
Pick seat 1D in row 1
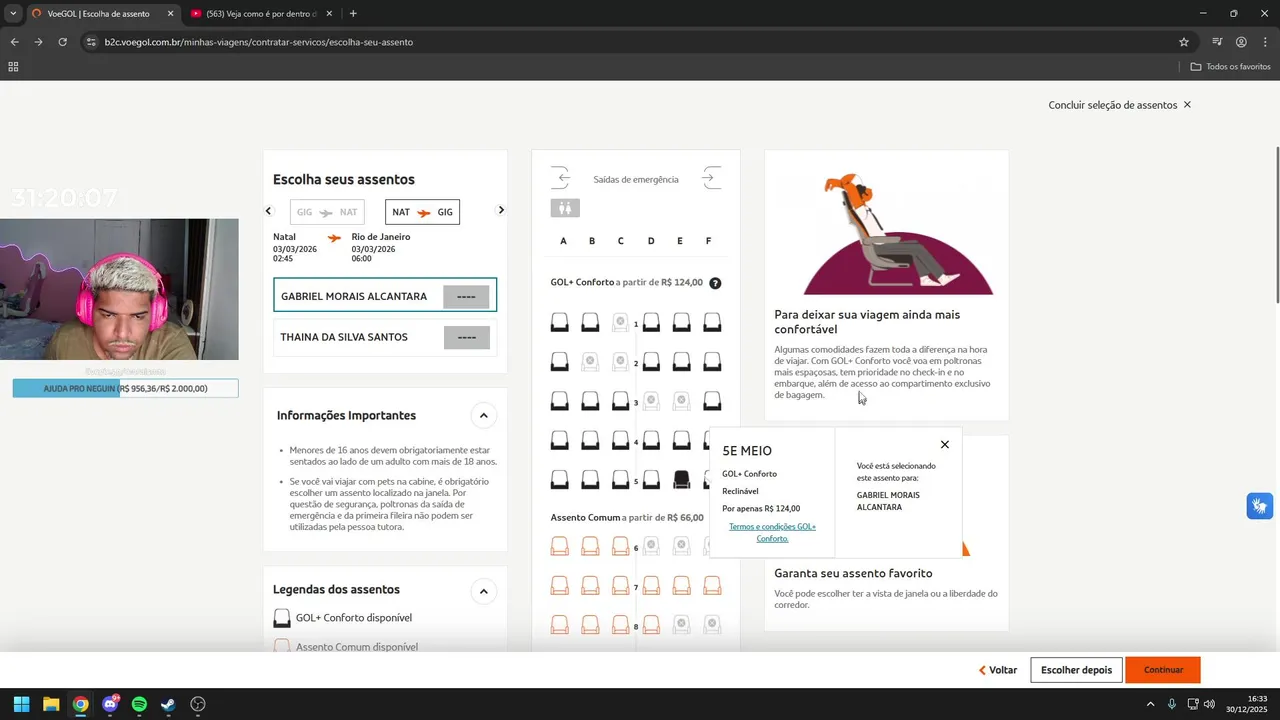click(x=651, y=322)
